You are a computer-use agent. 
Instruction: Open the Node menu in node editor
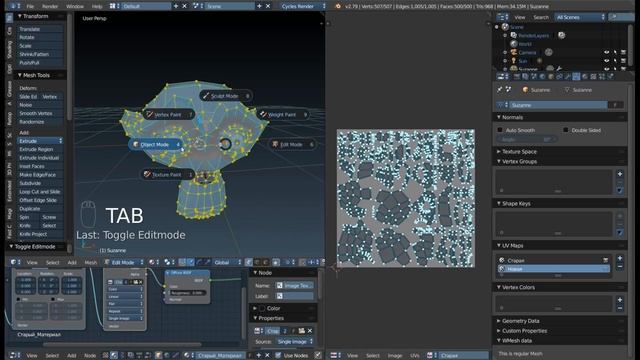90,356
